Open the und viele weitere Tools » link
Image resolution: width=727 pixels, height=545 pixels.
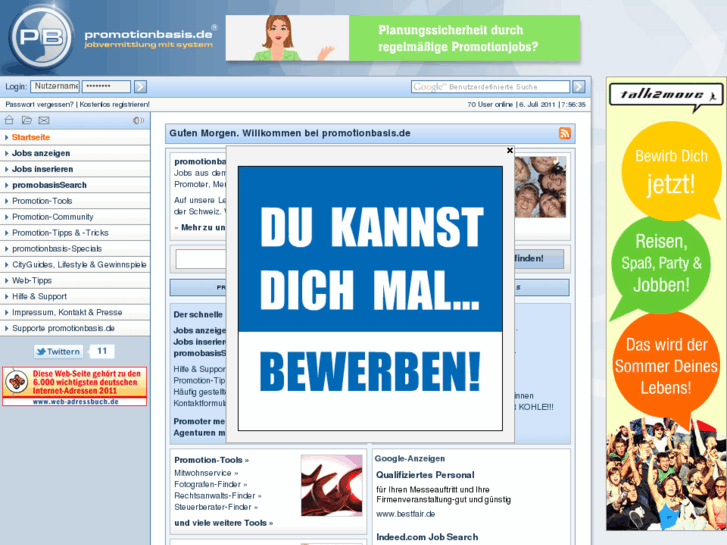pyautogui.click(x=223, y=523)
